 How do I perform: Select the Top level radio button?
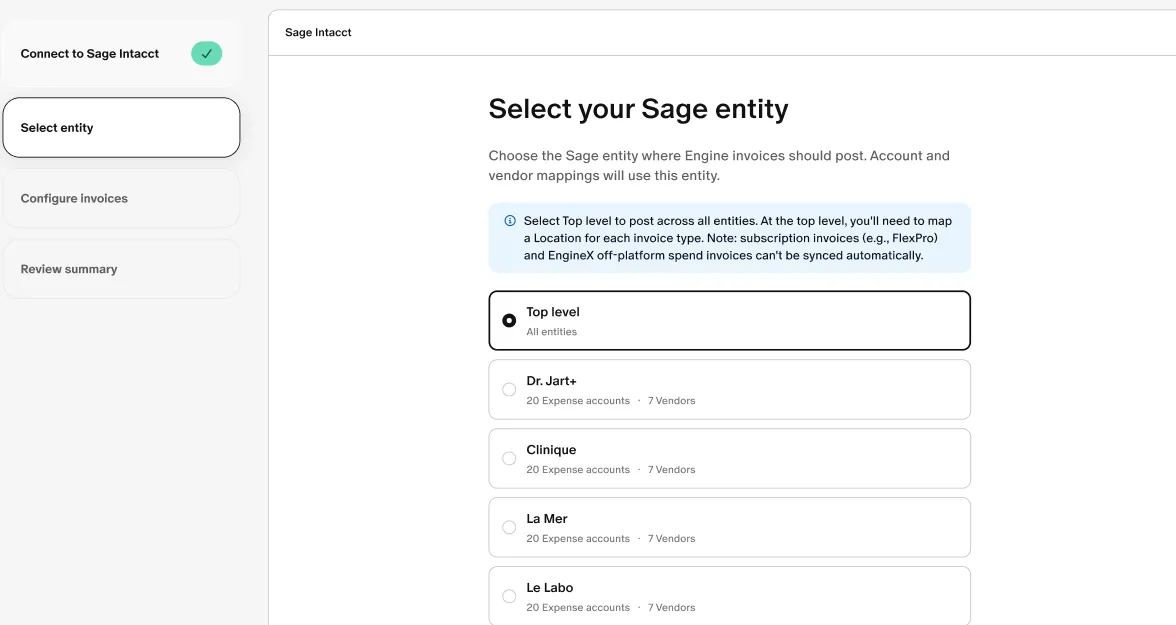[x=509, y=320]
